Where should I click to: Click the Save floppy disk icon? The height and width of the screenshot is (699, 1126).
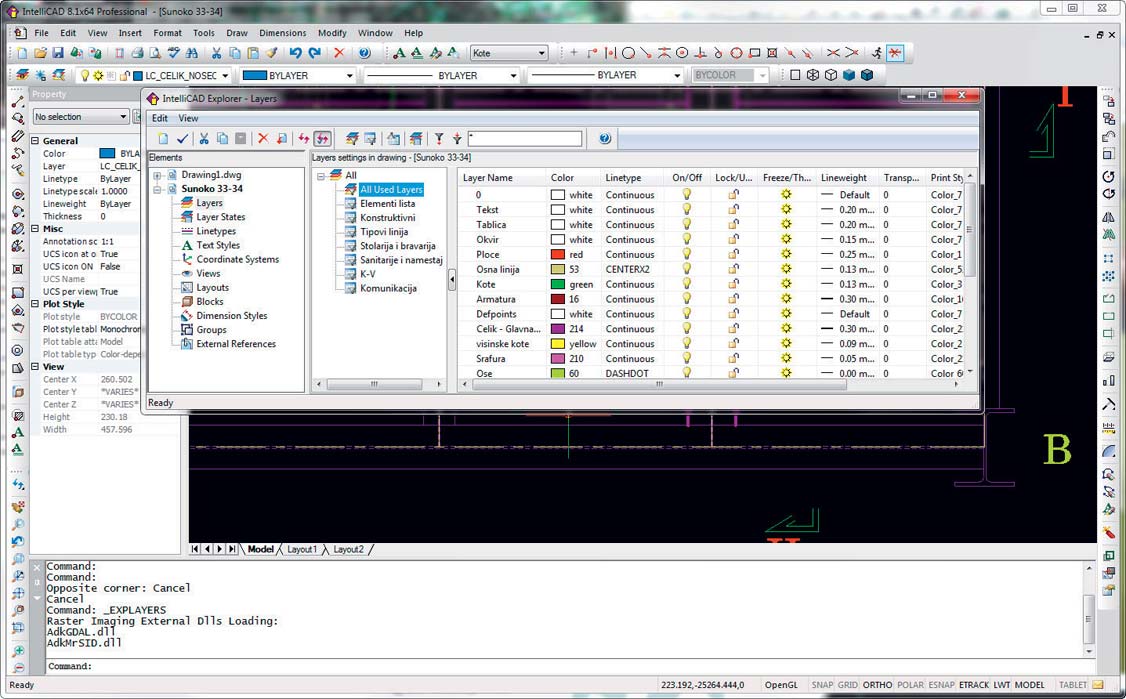[58, 53]
